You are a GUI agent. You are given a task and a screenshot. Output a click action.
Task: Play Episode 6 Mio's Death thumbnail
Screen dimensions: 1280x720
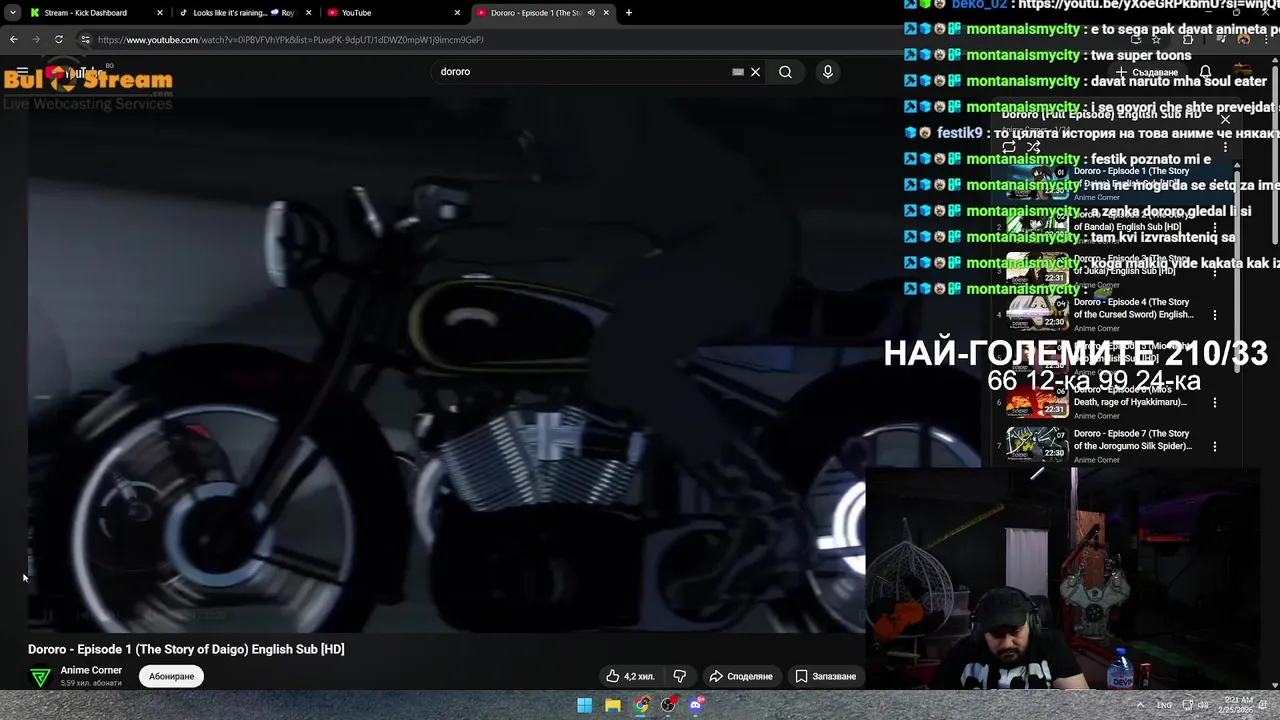tap(1037, 402)
